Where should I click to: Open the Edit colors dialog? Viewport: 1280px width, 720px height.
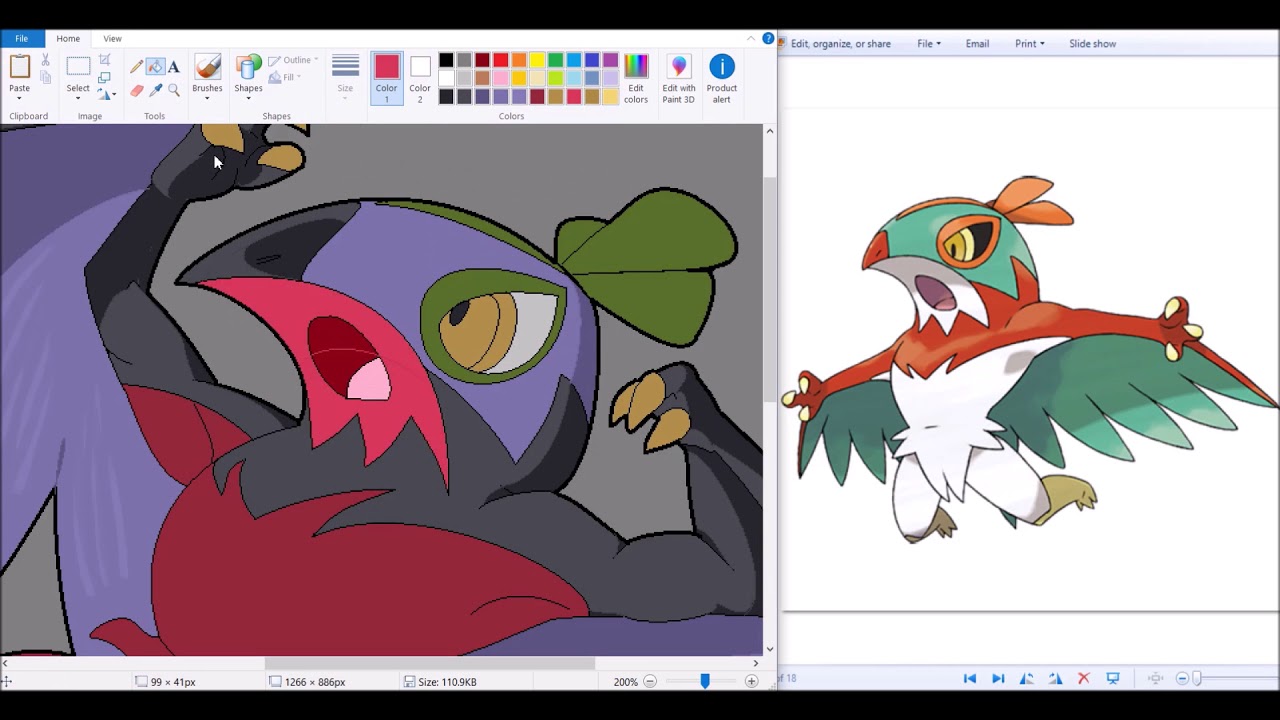click(x=636, y=78)
